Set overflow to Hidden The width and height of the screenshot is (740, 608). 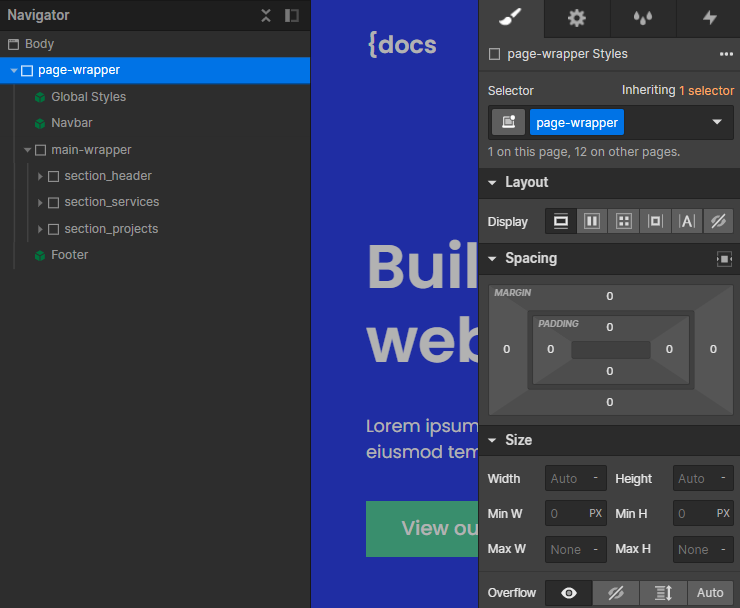(615, 592)
